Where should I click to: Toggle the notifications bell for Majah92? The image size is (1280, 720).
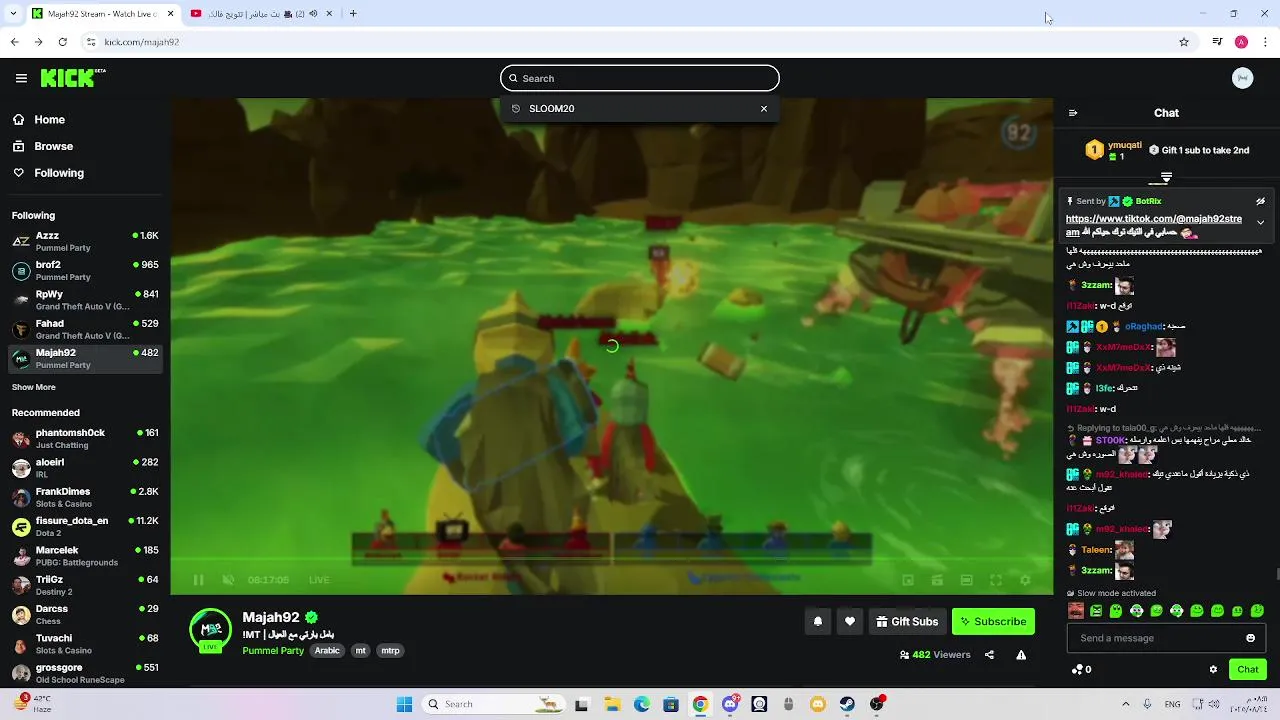pyautogui.click(x=818, y=621)
